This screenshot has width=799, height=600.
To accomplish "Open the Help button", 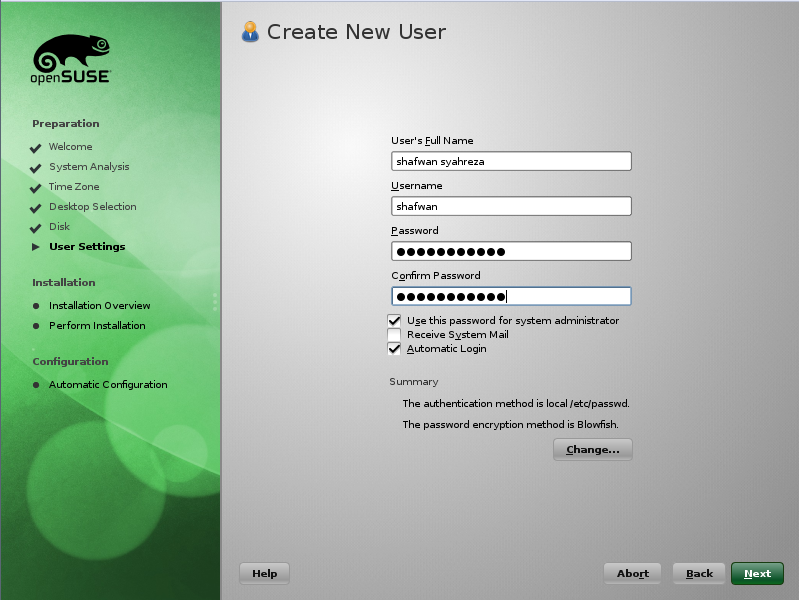I will [x=264, y=573].
